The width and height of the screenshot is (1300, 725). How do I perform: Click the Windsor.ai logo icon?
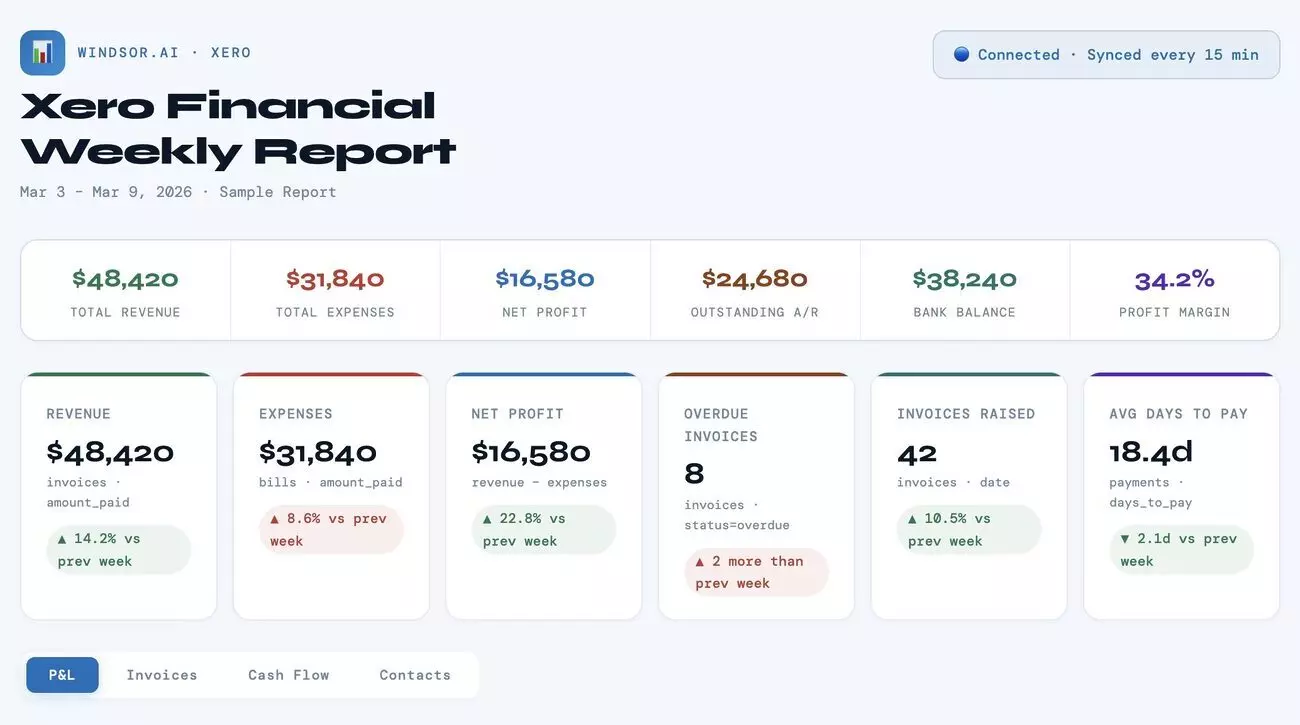point(42,51)
